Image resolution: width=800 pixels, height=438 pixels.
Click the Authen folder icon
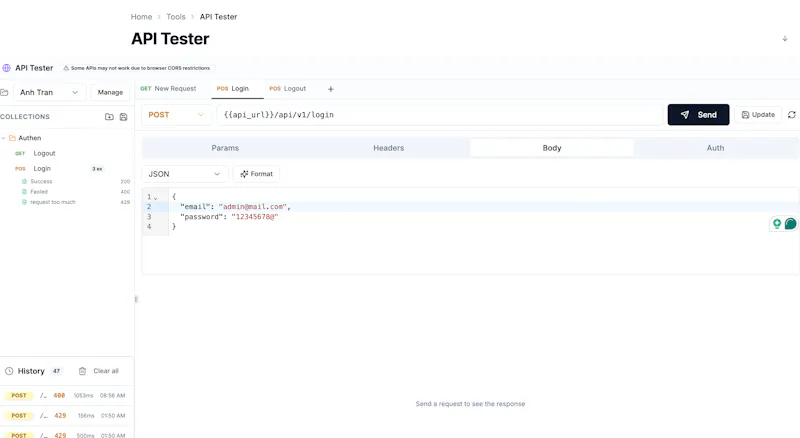tap(12, 138)
